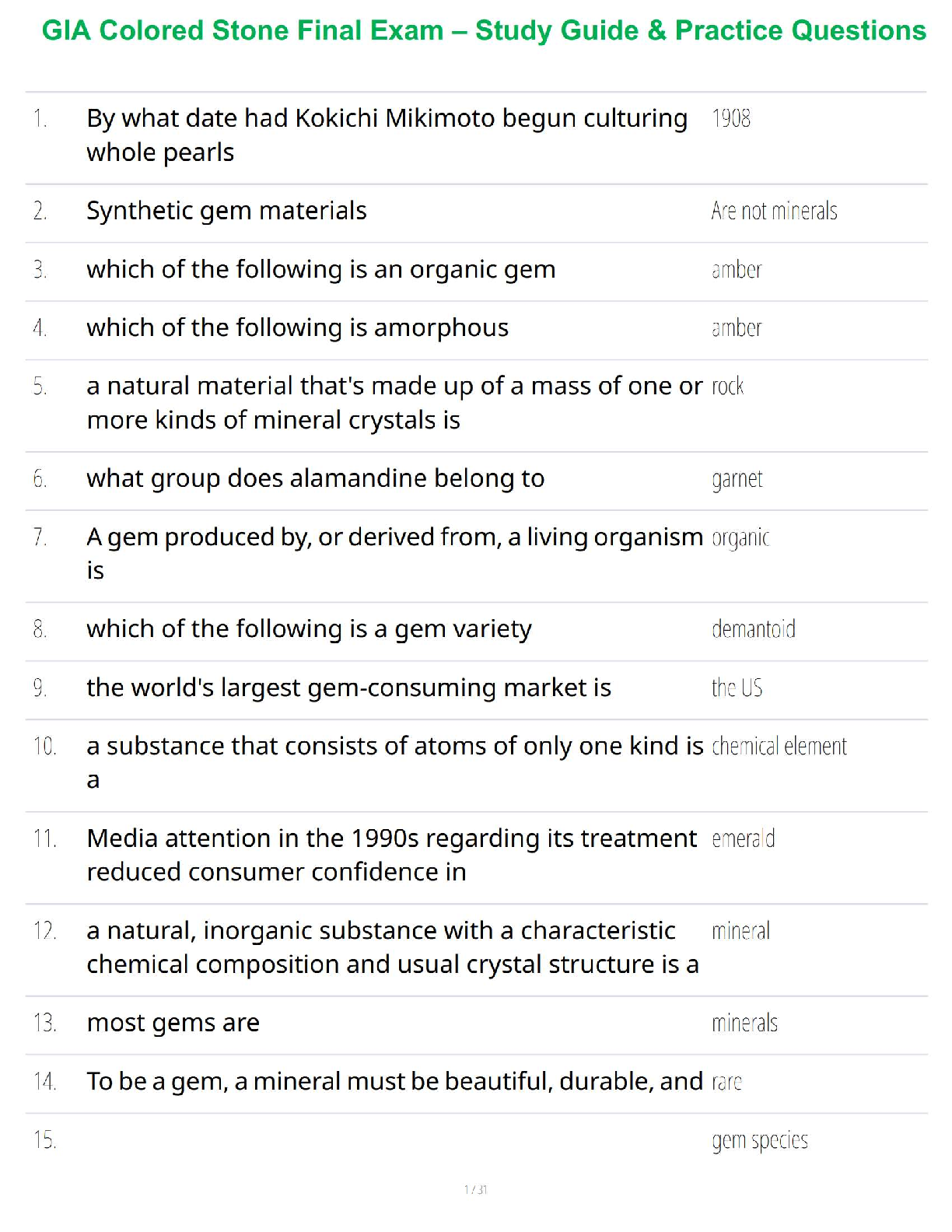
Task: Click the answer "organic"
Action: point(740,537)
